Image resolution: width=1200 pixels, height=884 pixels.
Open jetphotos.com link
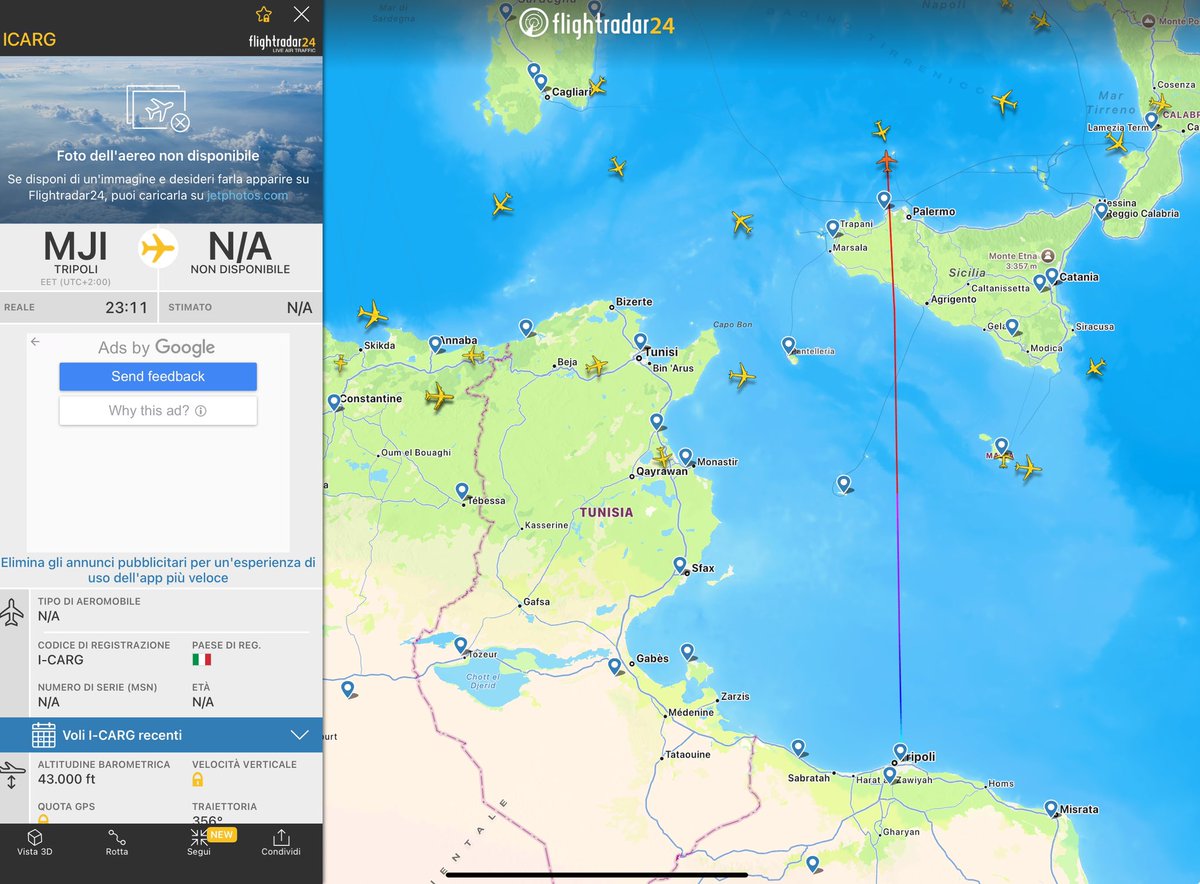(247, 195)
